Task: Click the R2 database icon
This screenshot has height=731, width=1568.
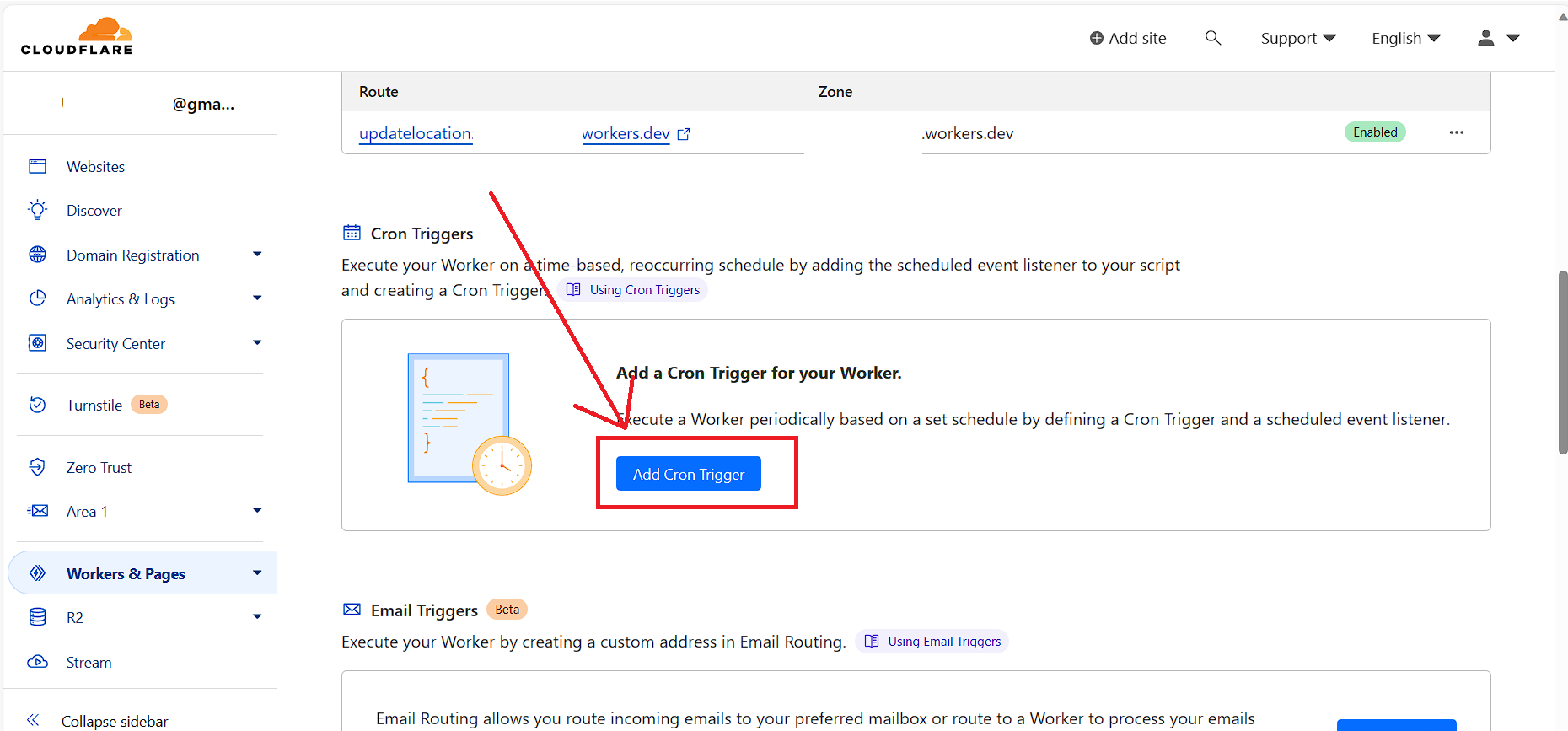Action: click(38, 617)
